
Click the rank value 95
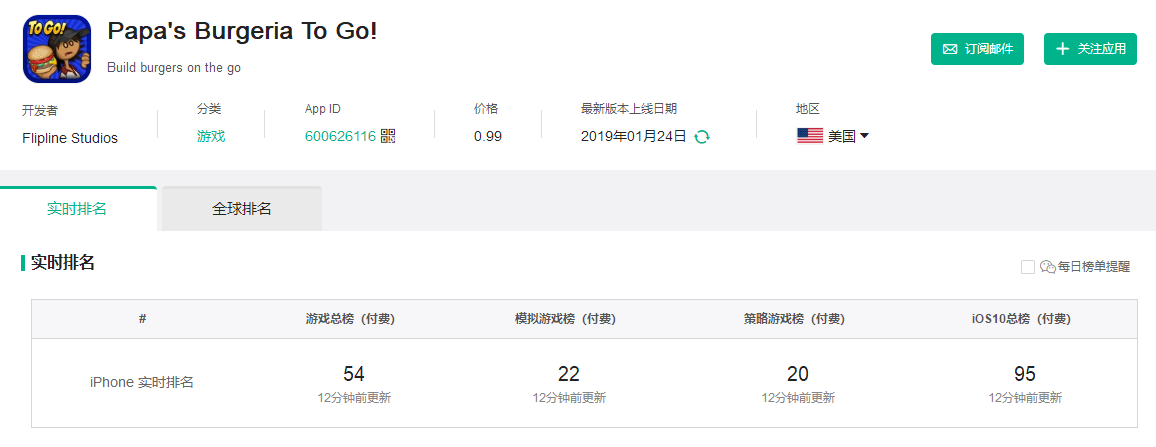(1025, 373)
